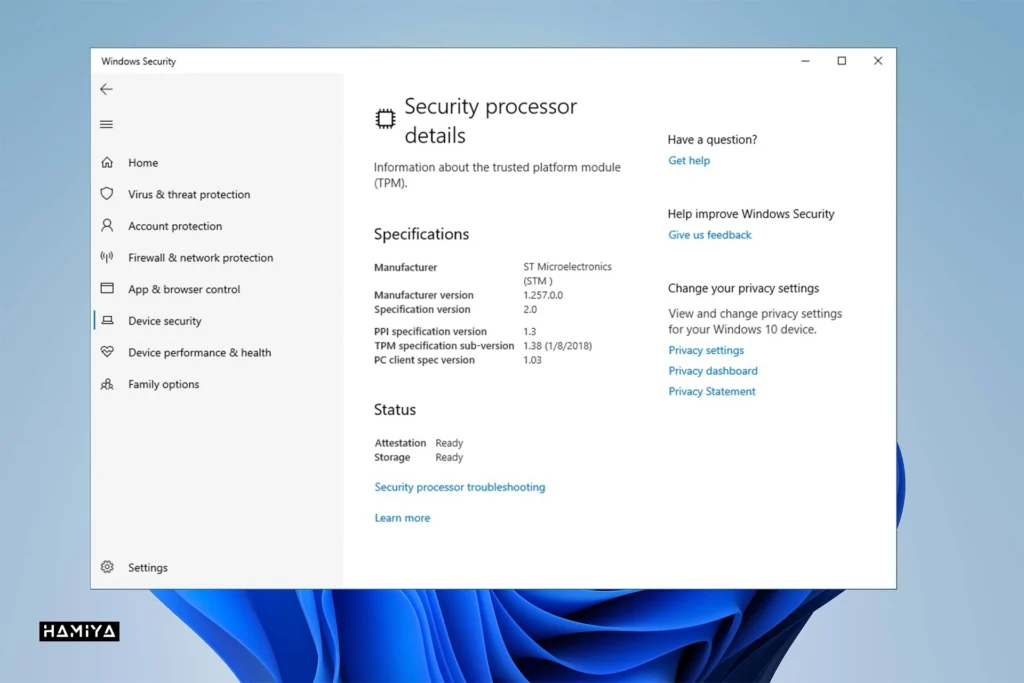Click the Device security laptop icon

[x=107, y=321]
